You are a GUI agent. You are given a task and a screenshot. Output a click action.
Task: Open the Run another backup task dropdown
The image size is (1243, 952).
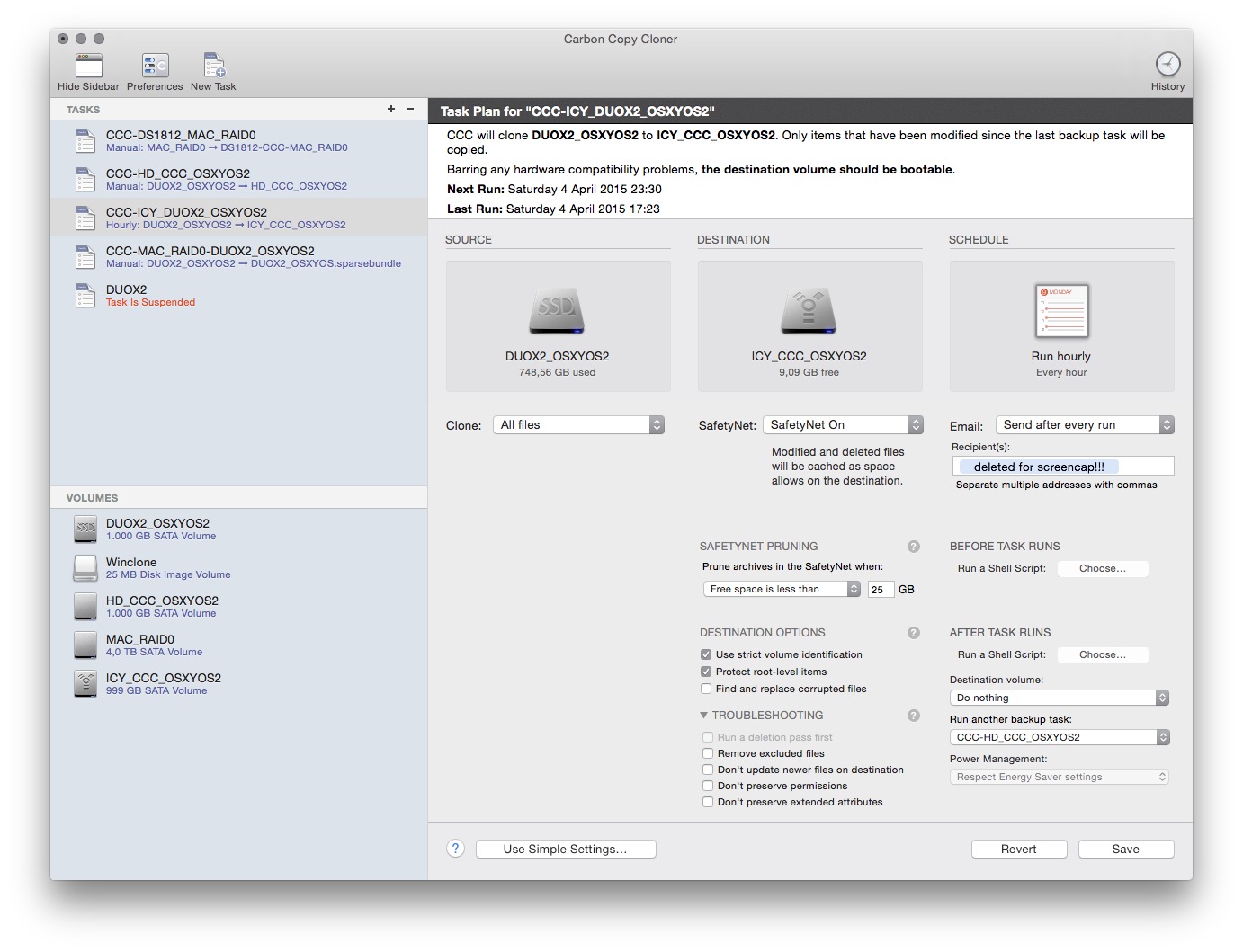tap(1060, 737)
